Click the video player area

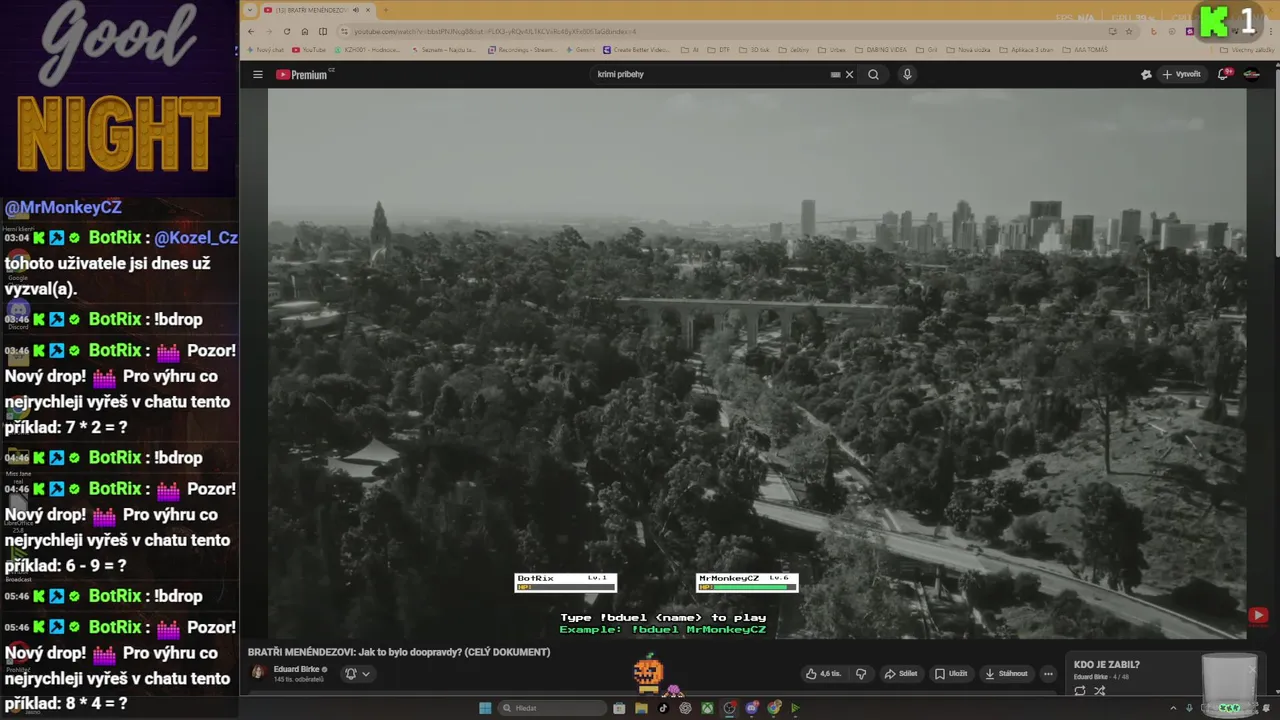click(x=757, y=362)
